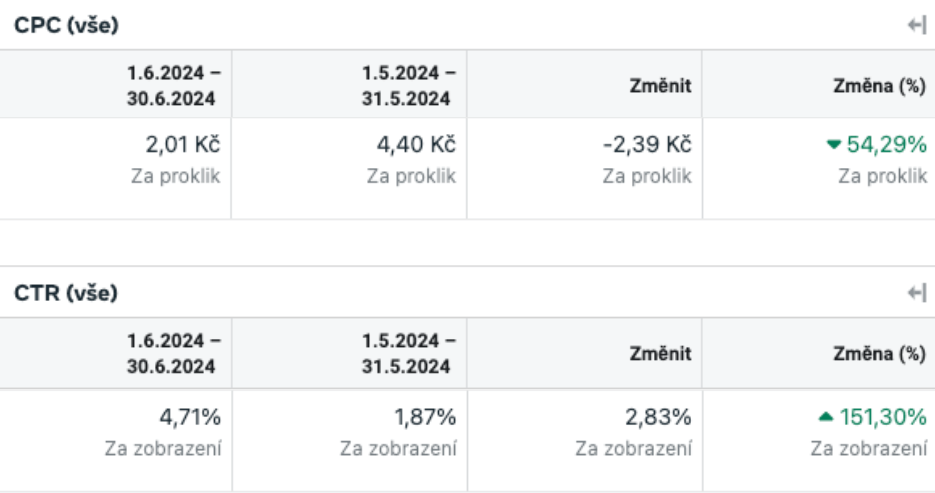The width and height of the screenshot is (935, 493).
Task: Select the -2,39 Kč change cell
Action: tap(585, 168)
